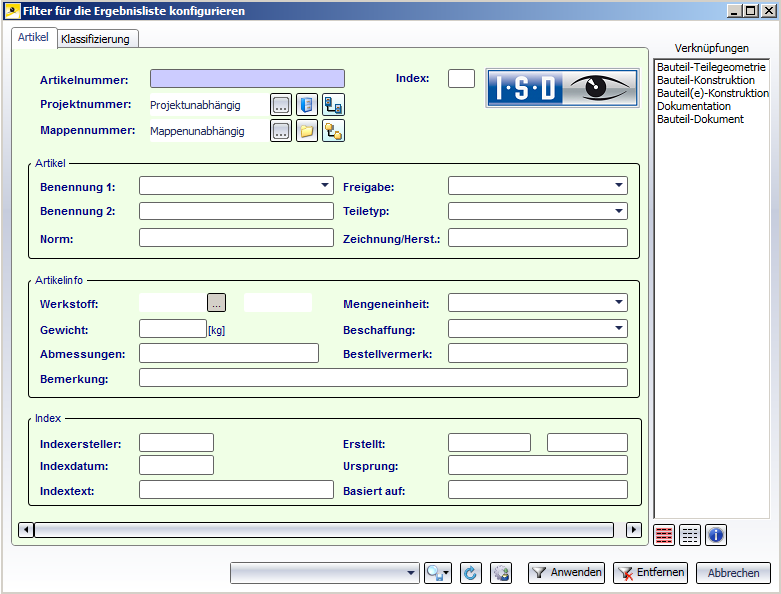Screen dimensions: 781x594
Task: Click the folder structure icon beside Mappennummer
Action: [x=333, y=131]
